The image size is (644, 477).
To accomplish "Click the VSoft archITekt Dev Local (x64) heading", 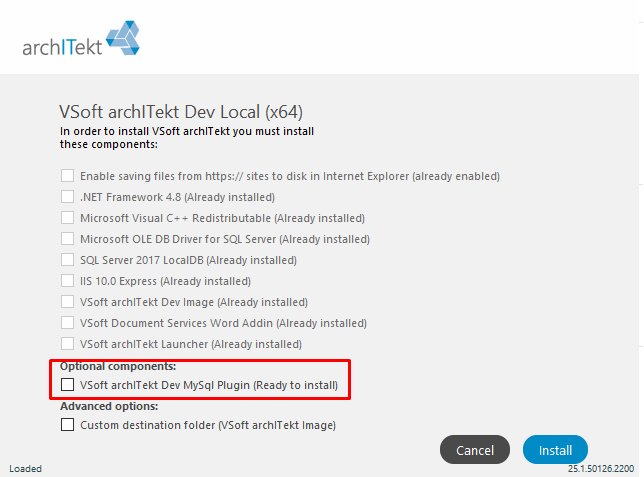I will [181, 112].
